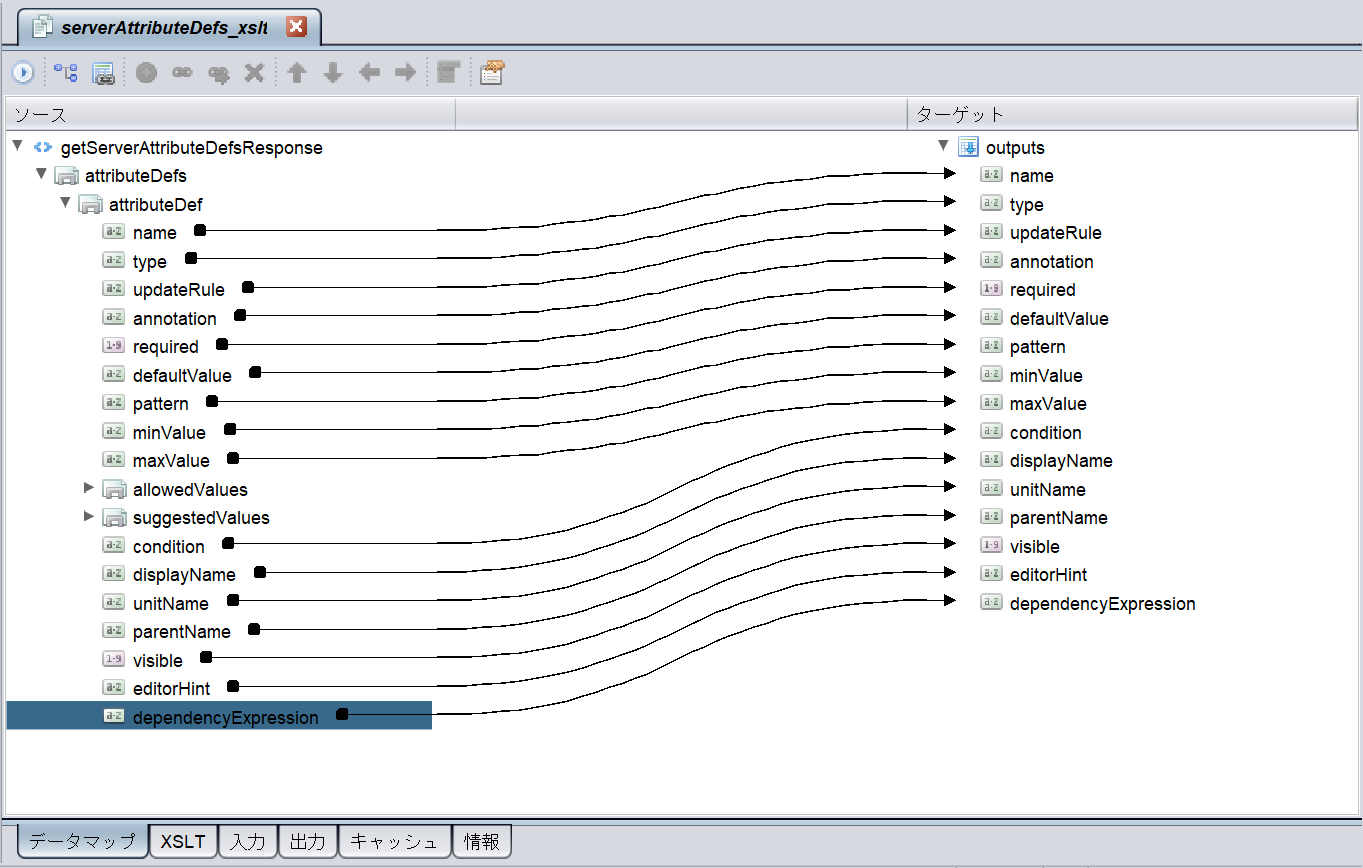The height and width of the screenshot is (868, 1363).
Task: Click the move right arrow toolbar icon
Action: coord(405,72)
